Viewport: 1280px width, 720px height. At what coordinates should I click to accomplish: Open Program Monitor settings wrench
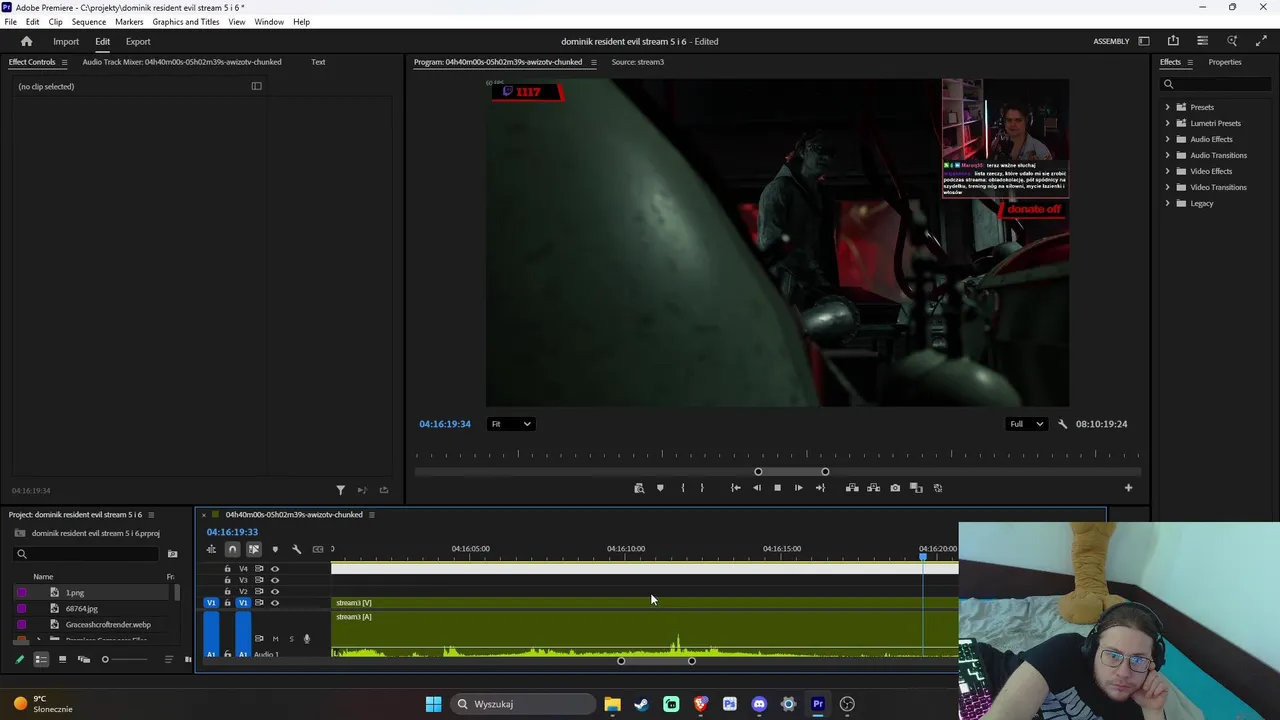1062,424
